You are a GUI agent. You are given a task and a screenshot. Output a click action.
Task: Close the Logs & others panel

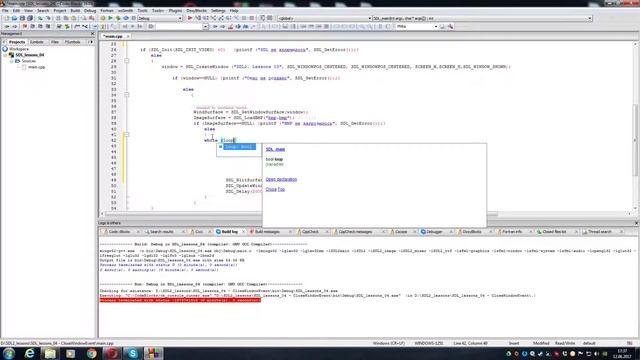point(636,223)
